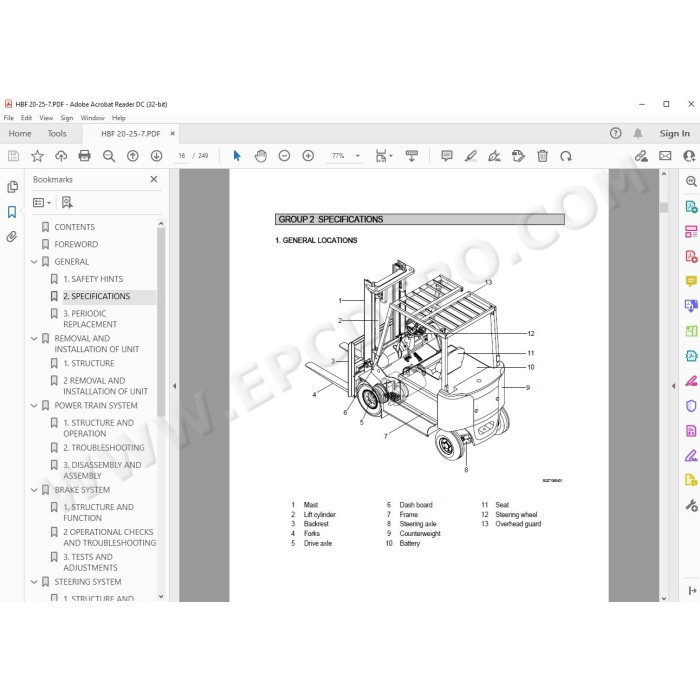Select the highlight text pen tool

coord(471,156)
